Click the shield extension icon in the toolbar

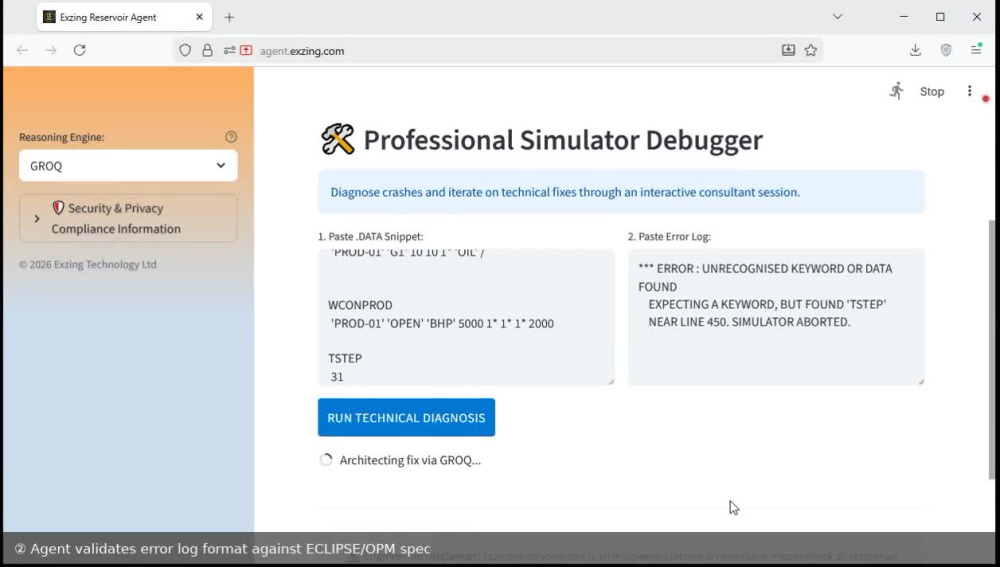[x=946, y=50]
